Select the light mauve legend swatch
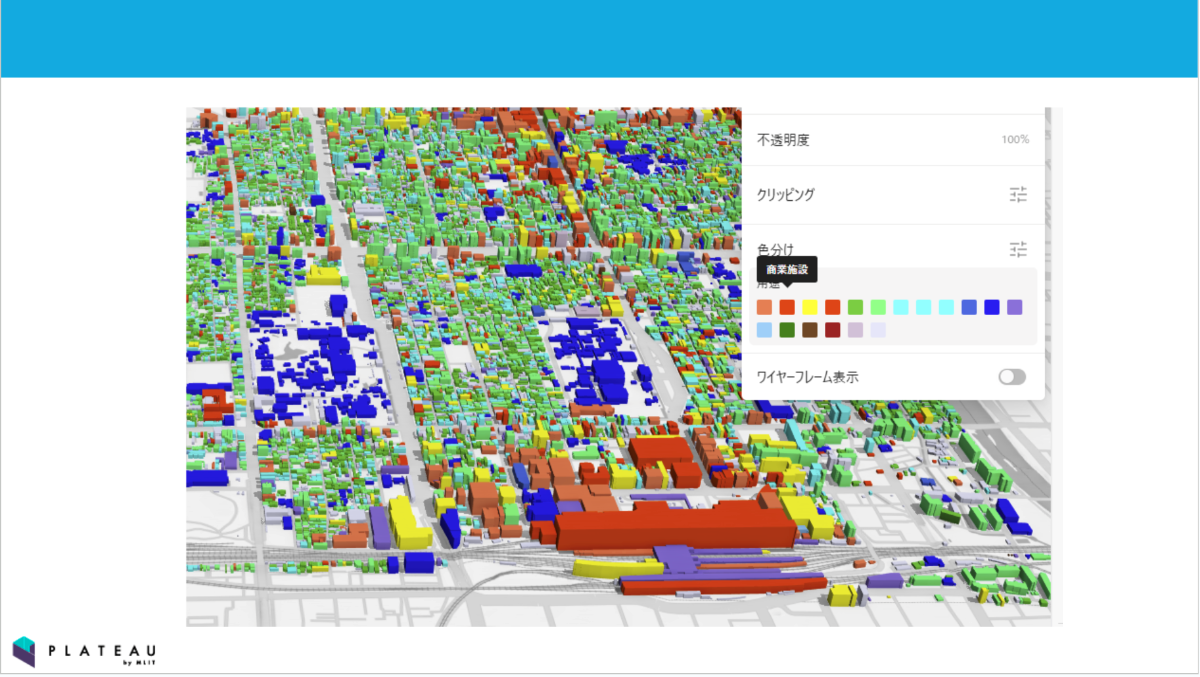The height and width of the screenshot is (677, 1200). (855, 330)
